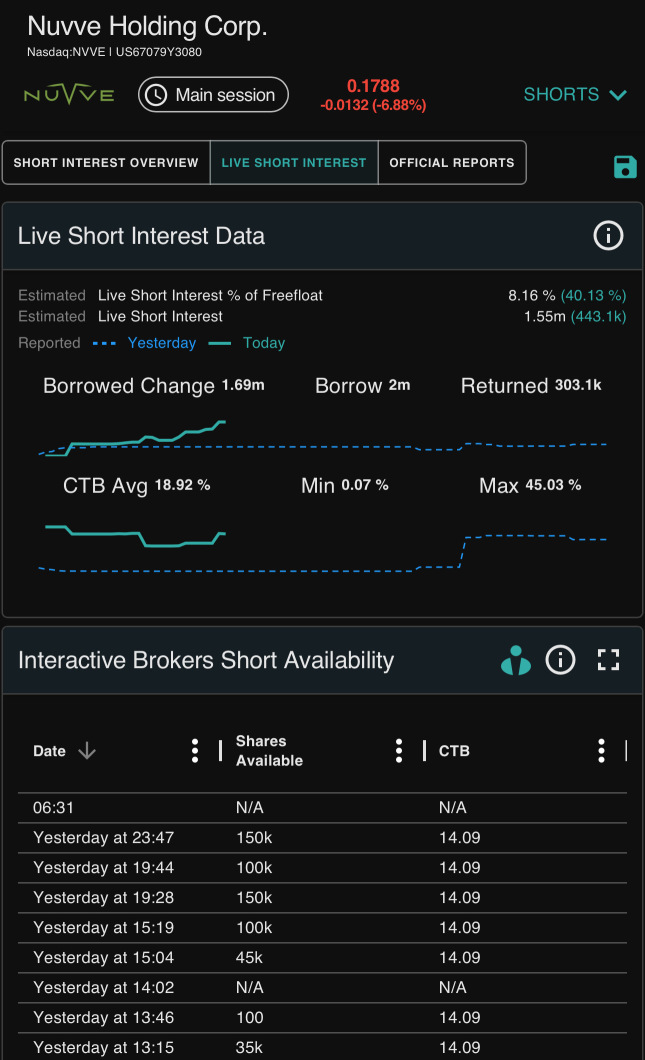This screenshot has width=645, height=1060.
Task: Open the Main session selector
Action: pos(213,95)
